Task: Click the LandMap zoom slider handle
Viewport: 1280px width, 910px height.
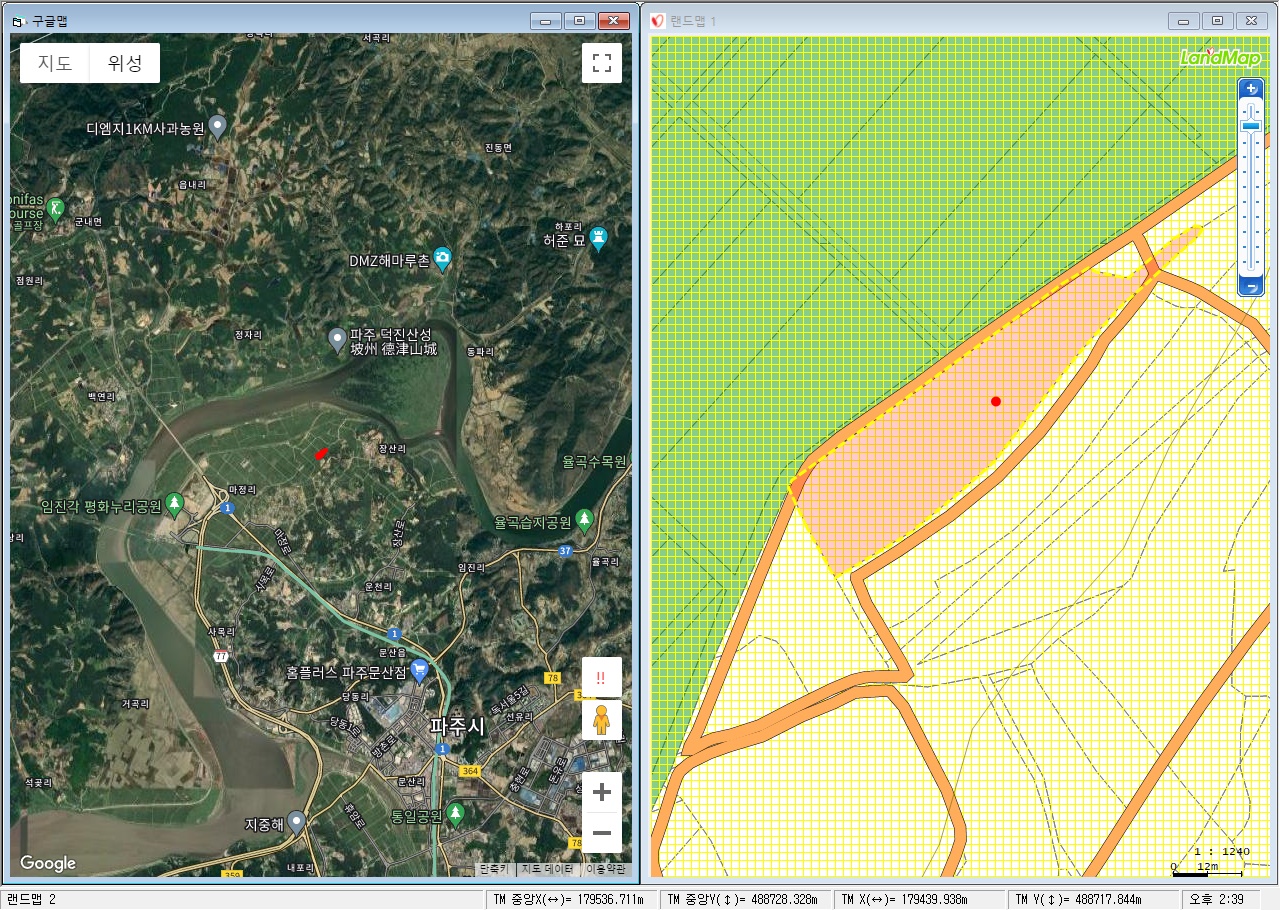Action: [1251, 126]
